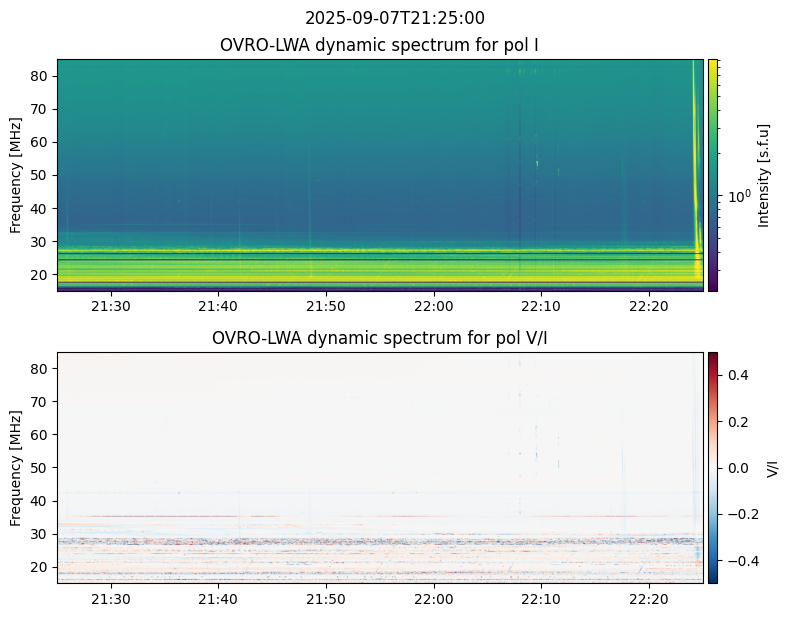Select the pol I dynamic spectrum title
The height and width of the screenshot is (617, 790).
(380, 45)
